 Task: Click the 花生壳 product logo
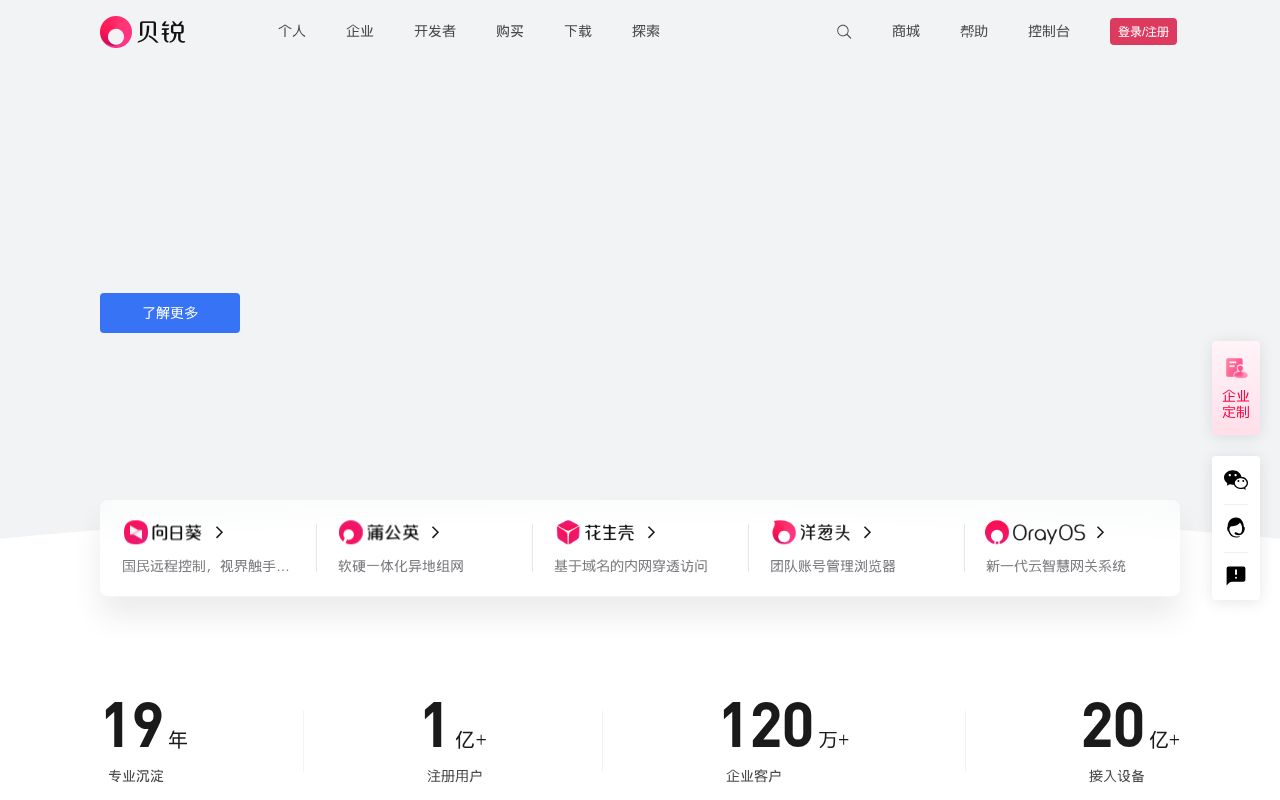tap(596, 532)
